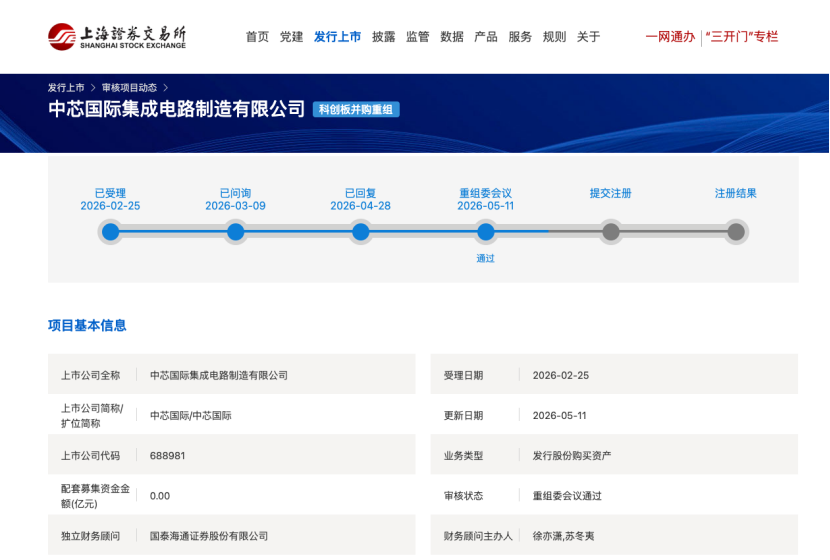The image size is (830, 560).
Task: Click the 已问询 2026-03-09 label
Action: tap(236, 200)
